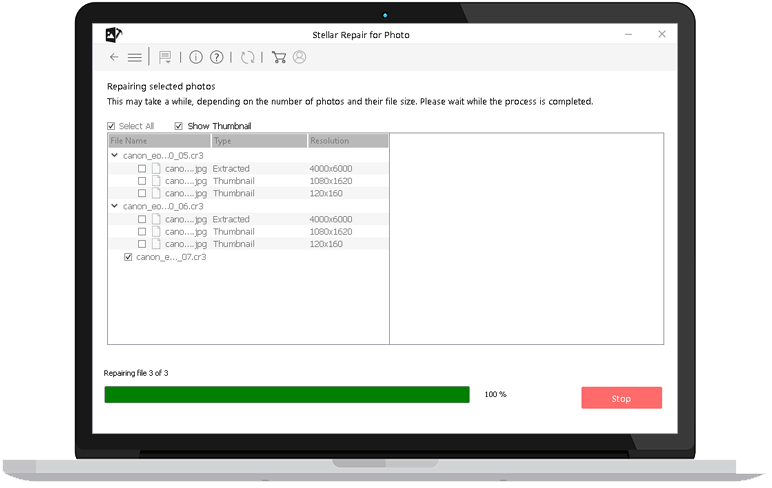
Task: Click the file icon of Extracted row under _05.cr3
Action: (x=156, y=168)
